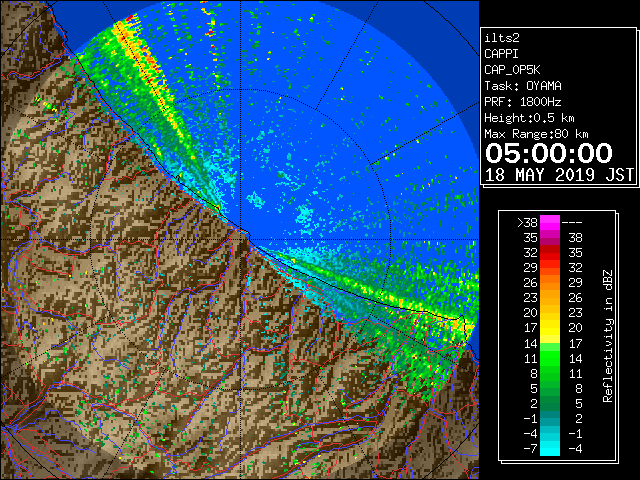The image size is (640, 480).
Task: Click the 'Reflectivity in dBZ' axis label
Action: coord(608,336)
